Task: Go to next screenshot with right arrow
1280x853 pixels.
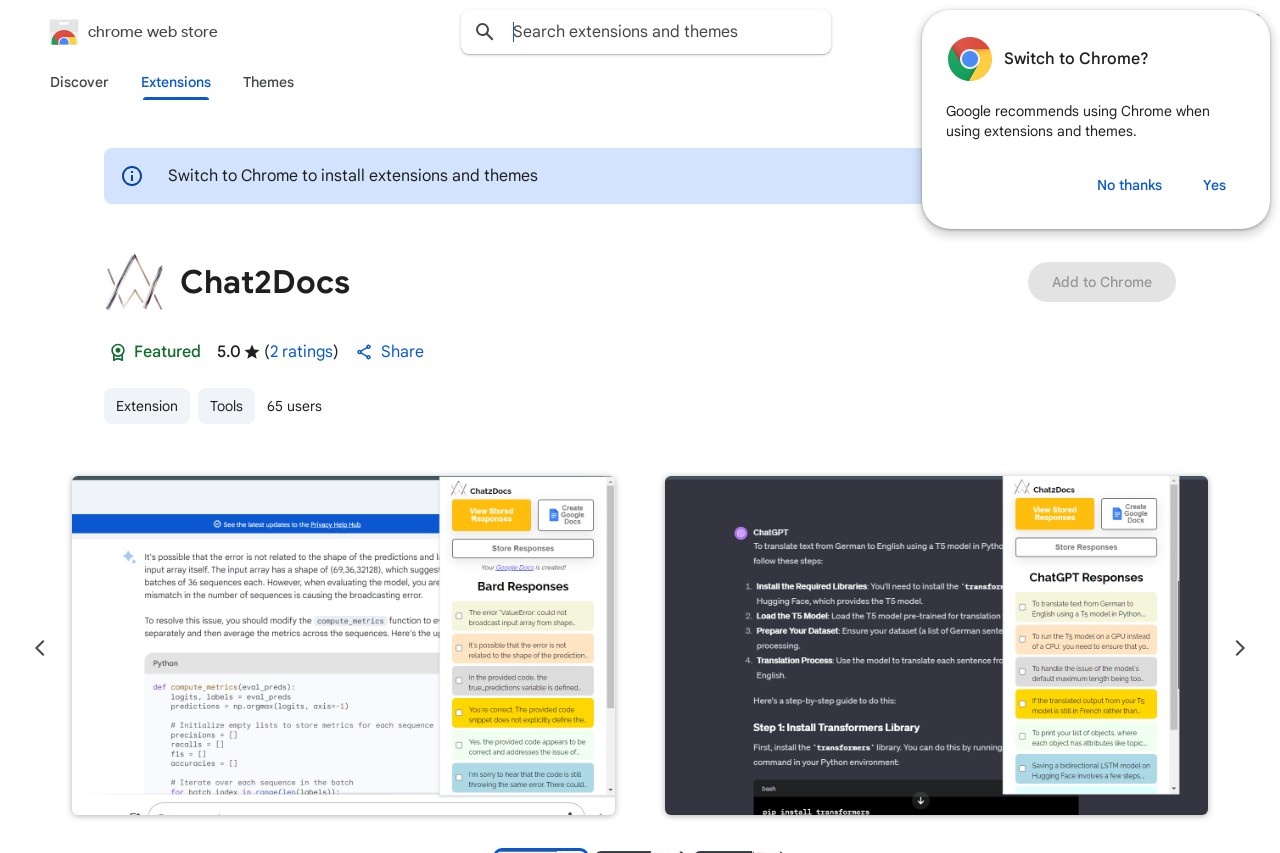Action: (x=1240, y=648)
